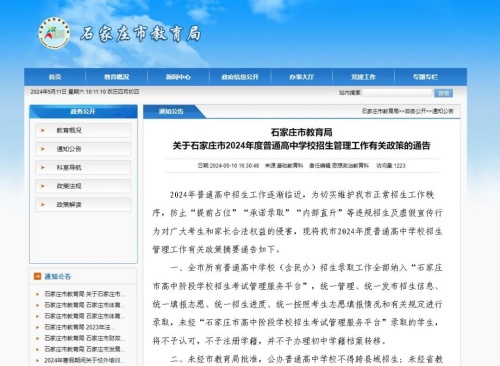The height and width of the screenshot is (366, 500).
Task: Open the '2024年寒假期间关于校外培训…' notice link
Action: point(85,360)
